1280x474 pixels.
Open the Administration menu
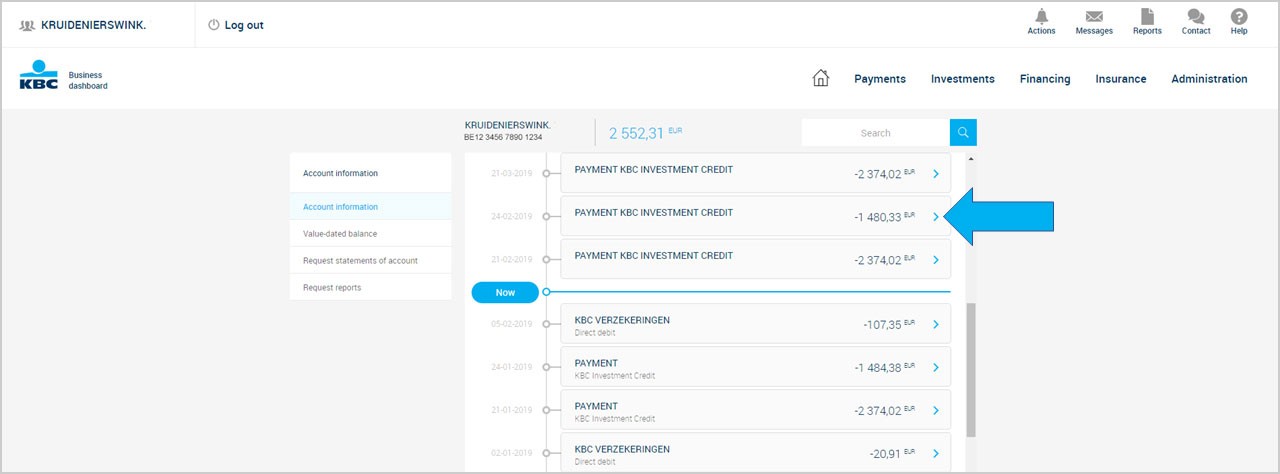click(1209, 79)
